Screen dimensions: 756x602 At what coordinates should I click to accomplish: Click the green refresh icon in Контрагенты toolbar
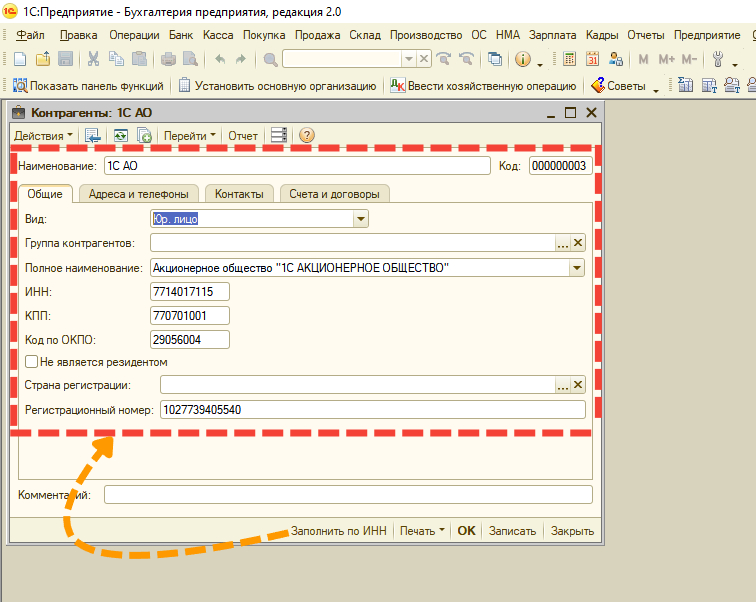[x=121, y=135]
